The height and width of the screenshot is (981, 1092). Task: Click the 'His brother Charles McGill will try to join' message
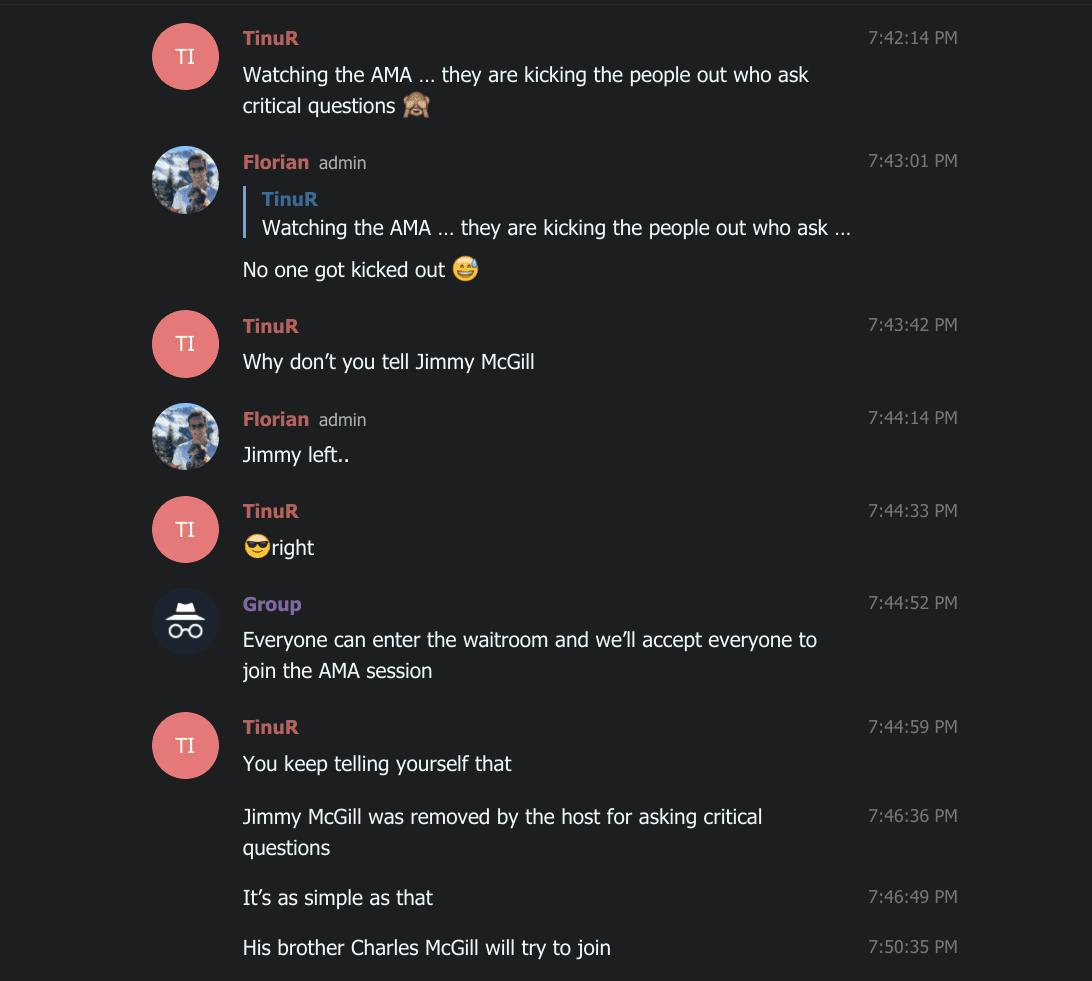(426, 948)
